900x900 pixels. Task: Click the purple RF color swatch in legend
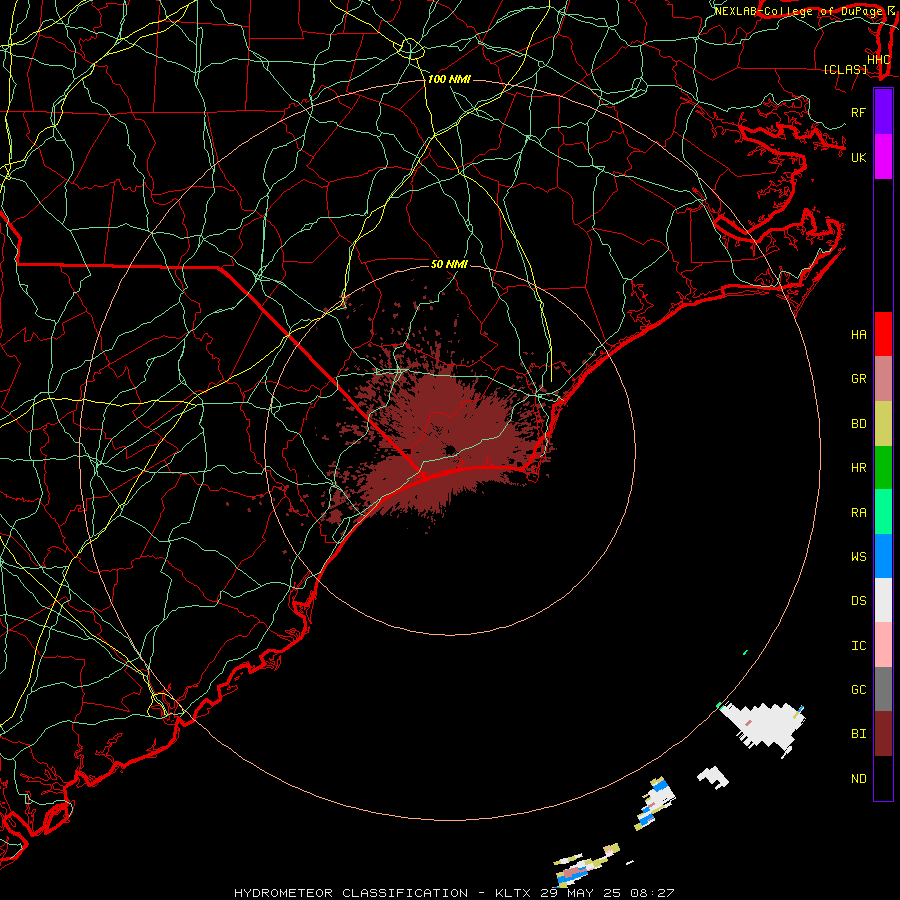tap(883, 112)
